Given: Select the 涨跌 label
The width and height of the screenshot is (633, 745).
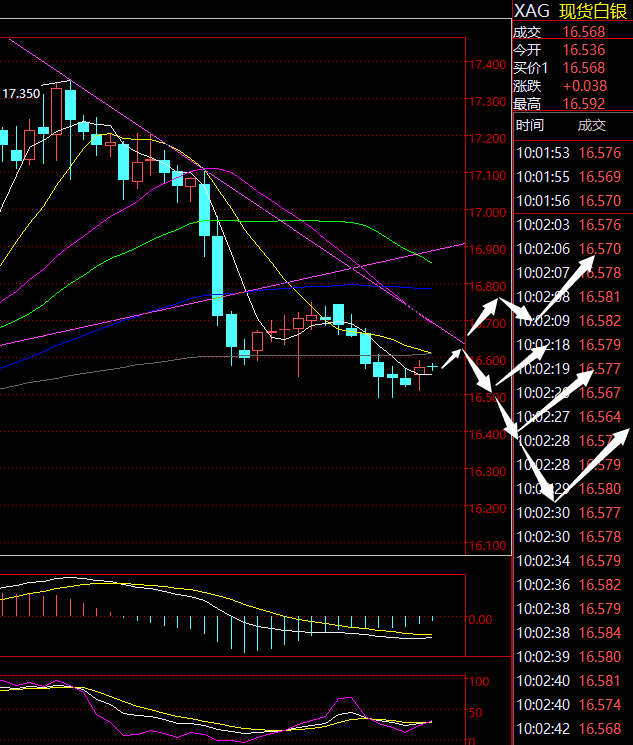Looking at the screenshot, I should click(527, 86).
